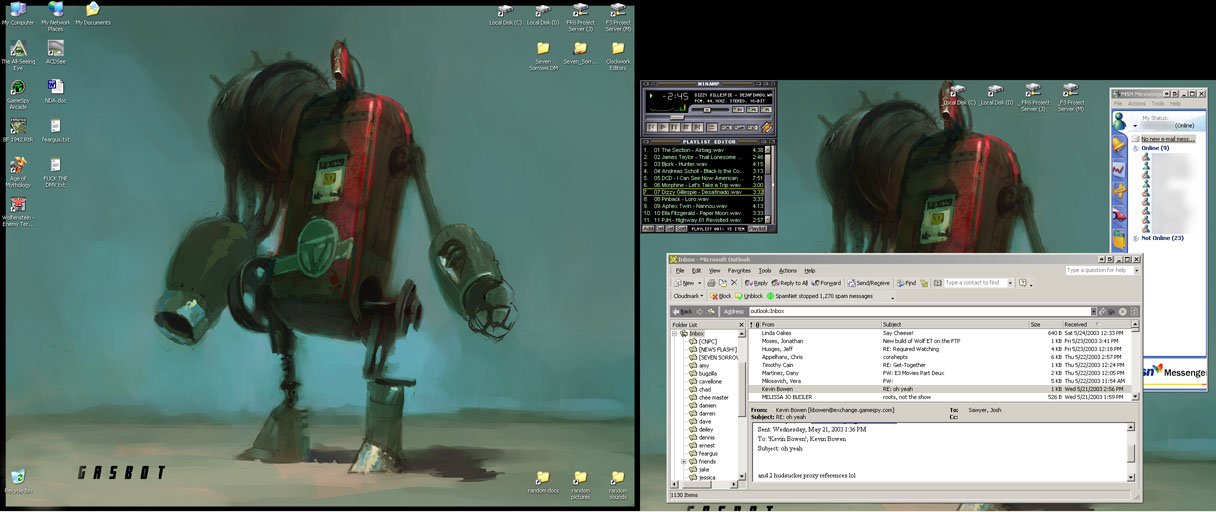Click Find in Outlook toolbar
Image resolution: width=1216 pixels, height=512 pixels.
[907, 283]
